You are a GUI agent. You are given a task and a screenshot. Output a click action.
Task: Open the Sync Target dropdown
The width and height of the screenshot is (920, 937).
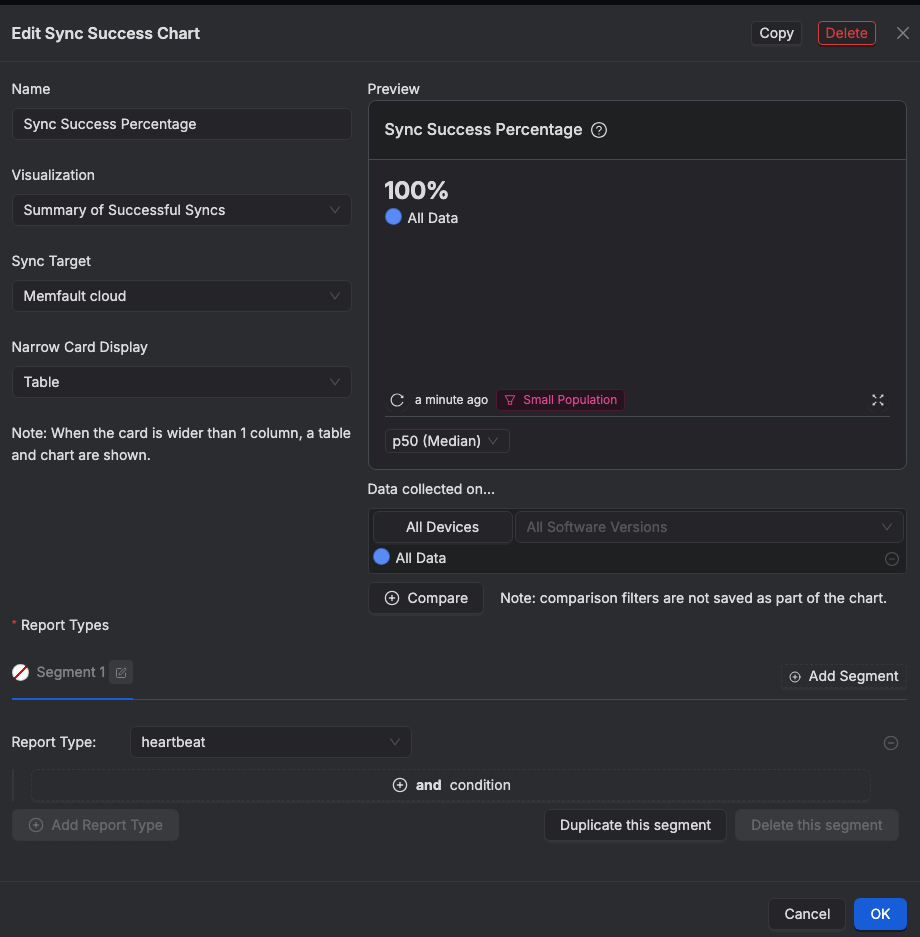point(181,296)
